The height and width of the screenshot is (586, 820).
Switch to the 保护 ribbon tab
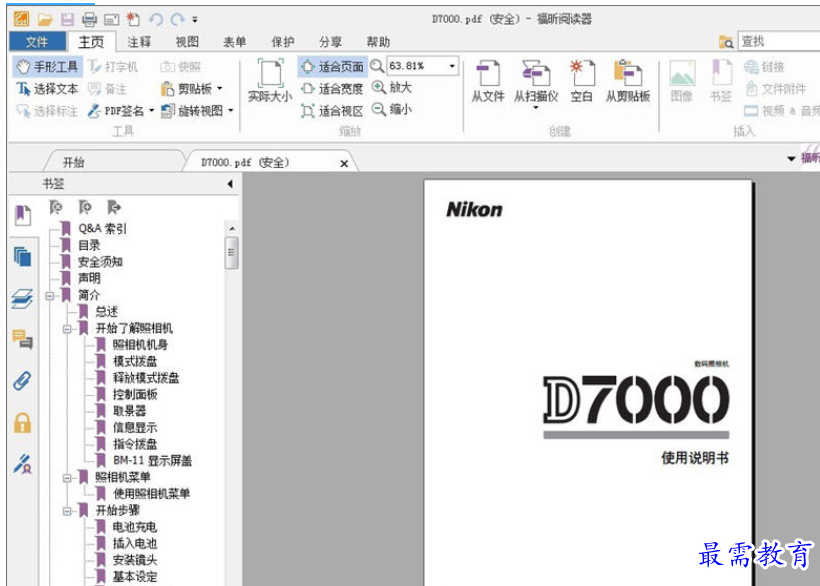click(x=282, y=42)
